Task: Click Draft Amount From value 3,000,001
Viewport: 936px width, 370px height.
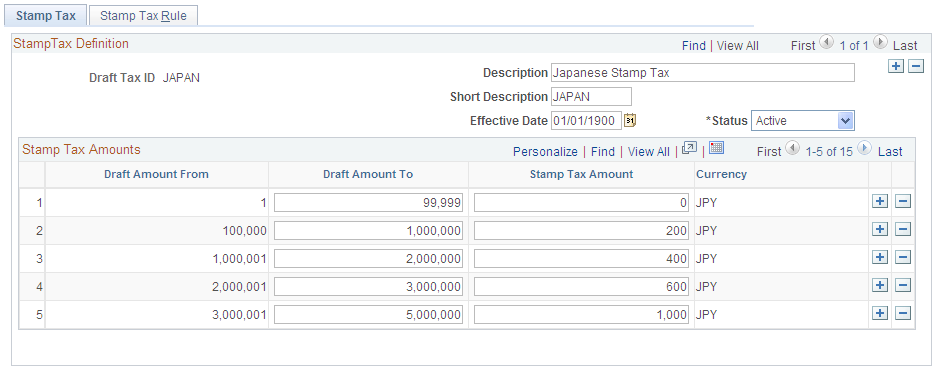Action: coord(239,314)
